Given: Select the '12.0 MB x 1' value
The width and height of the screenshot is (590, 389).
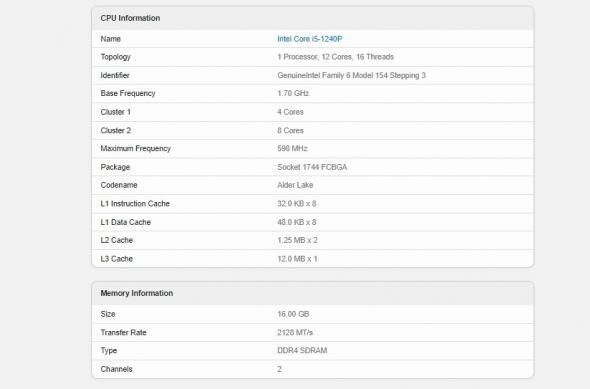Looking at the screenshot, I should tap(298, 259).
